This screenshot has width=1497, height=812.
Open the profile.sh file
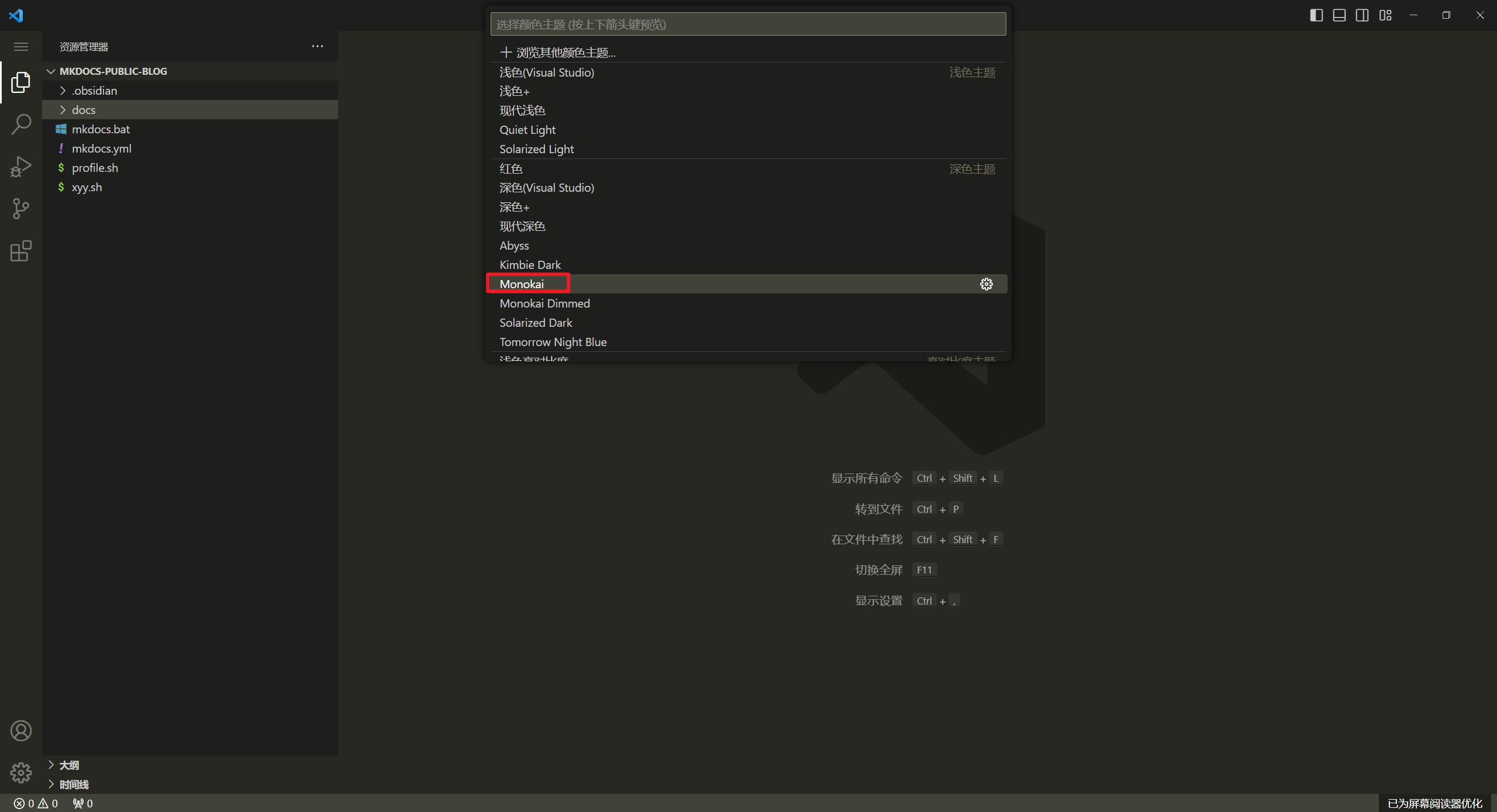pyautogui.click(x=190, y=168)
